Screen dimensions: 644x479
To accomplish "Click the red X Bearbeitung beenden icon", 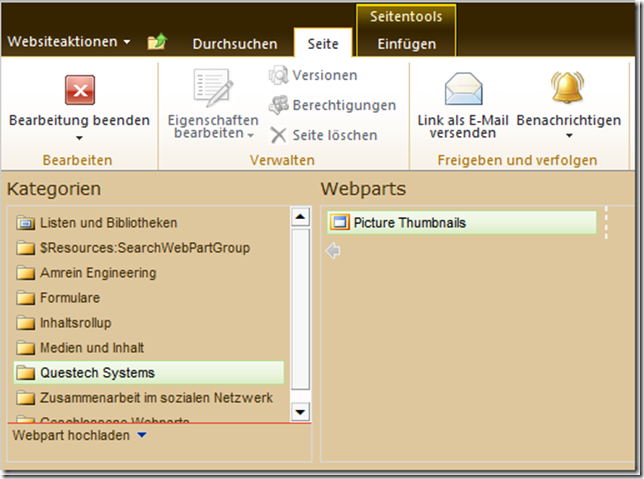I will 80,90.
